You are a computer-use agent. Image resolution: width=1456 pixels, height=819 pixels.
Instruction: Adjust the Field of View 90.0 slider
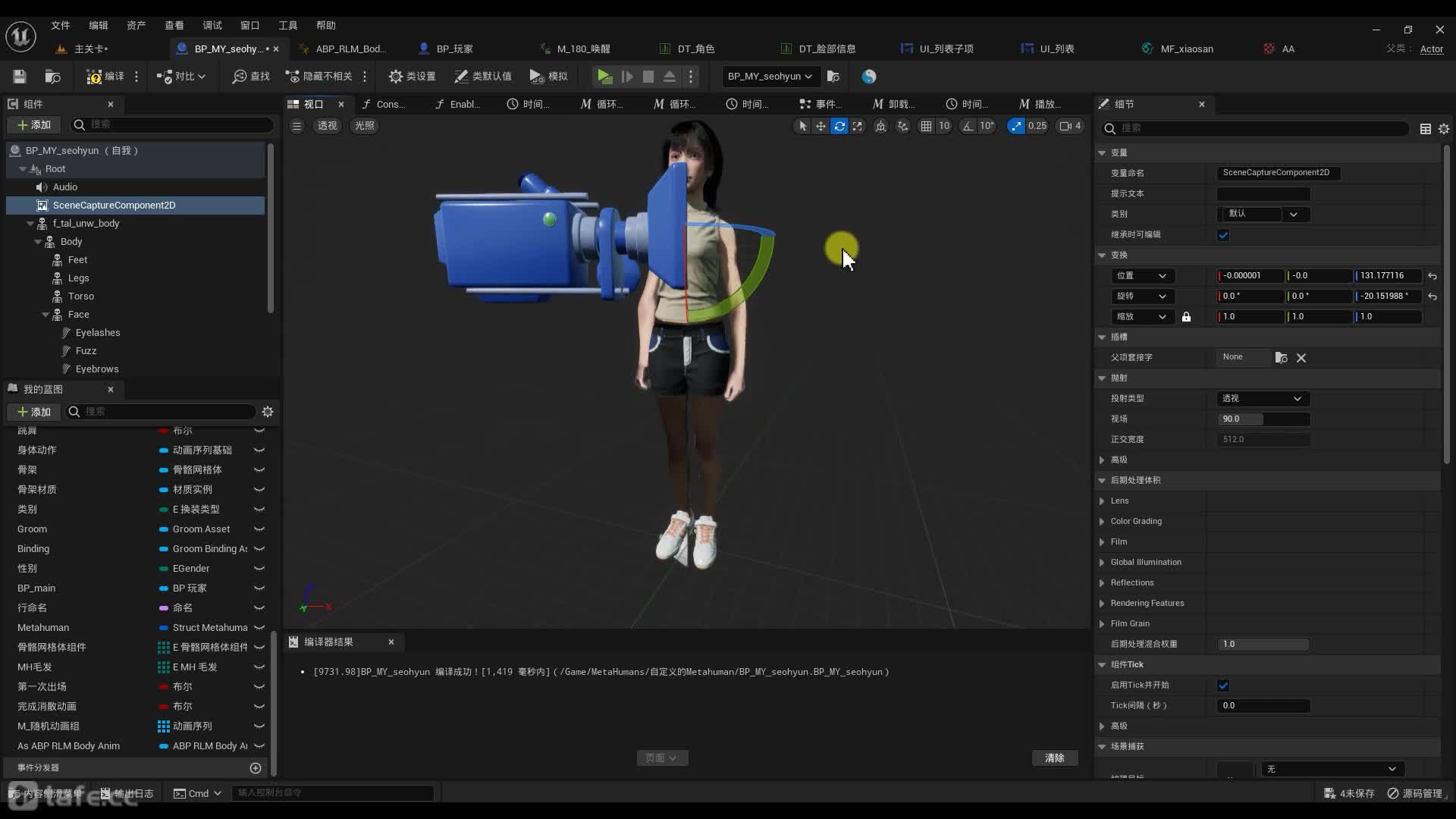[x=1263, y=419]
